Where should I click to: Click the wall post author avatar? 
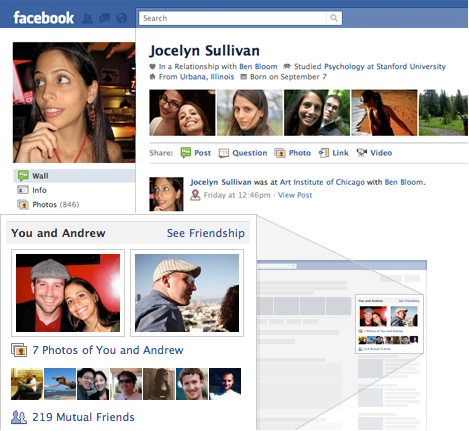click(x=166, y=194)
